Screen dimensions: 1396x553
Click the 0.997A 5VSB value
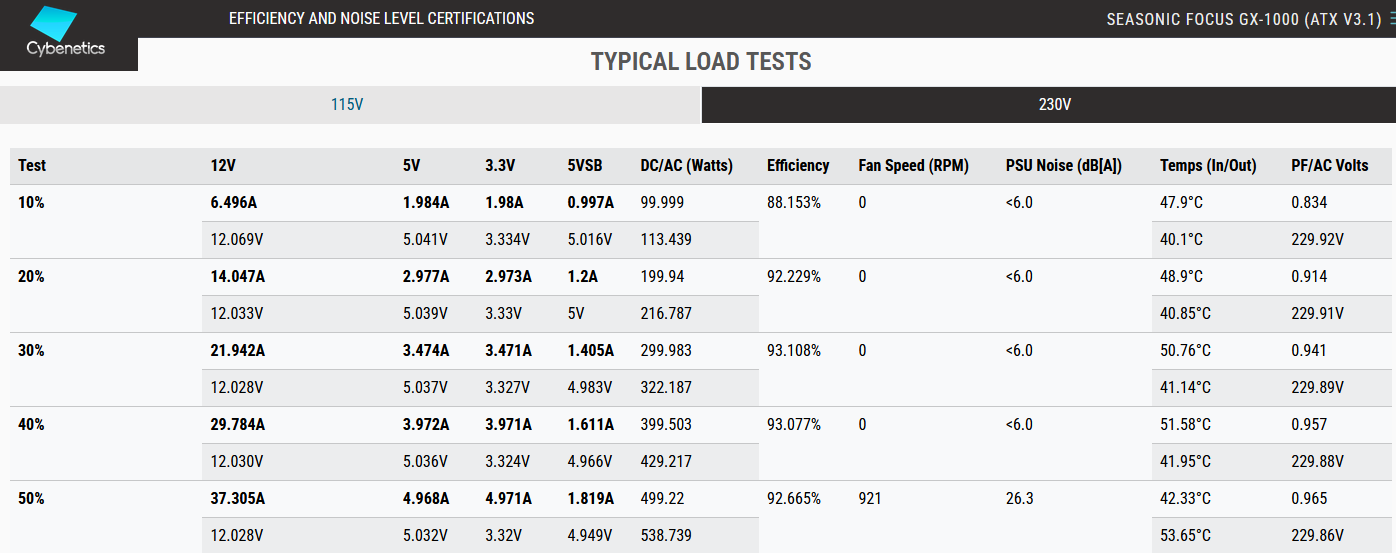tap(590, 203)
